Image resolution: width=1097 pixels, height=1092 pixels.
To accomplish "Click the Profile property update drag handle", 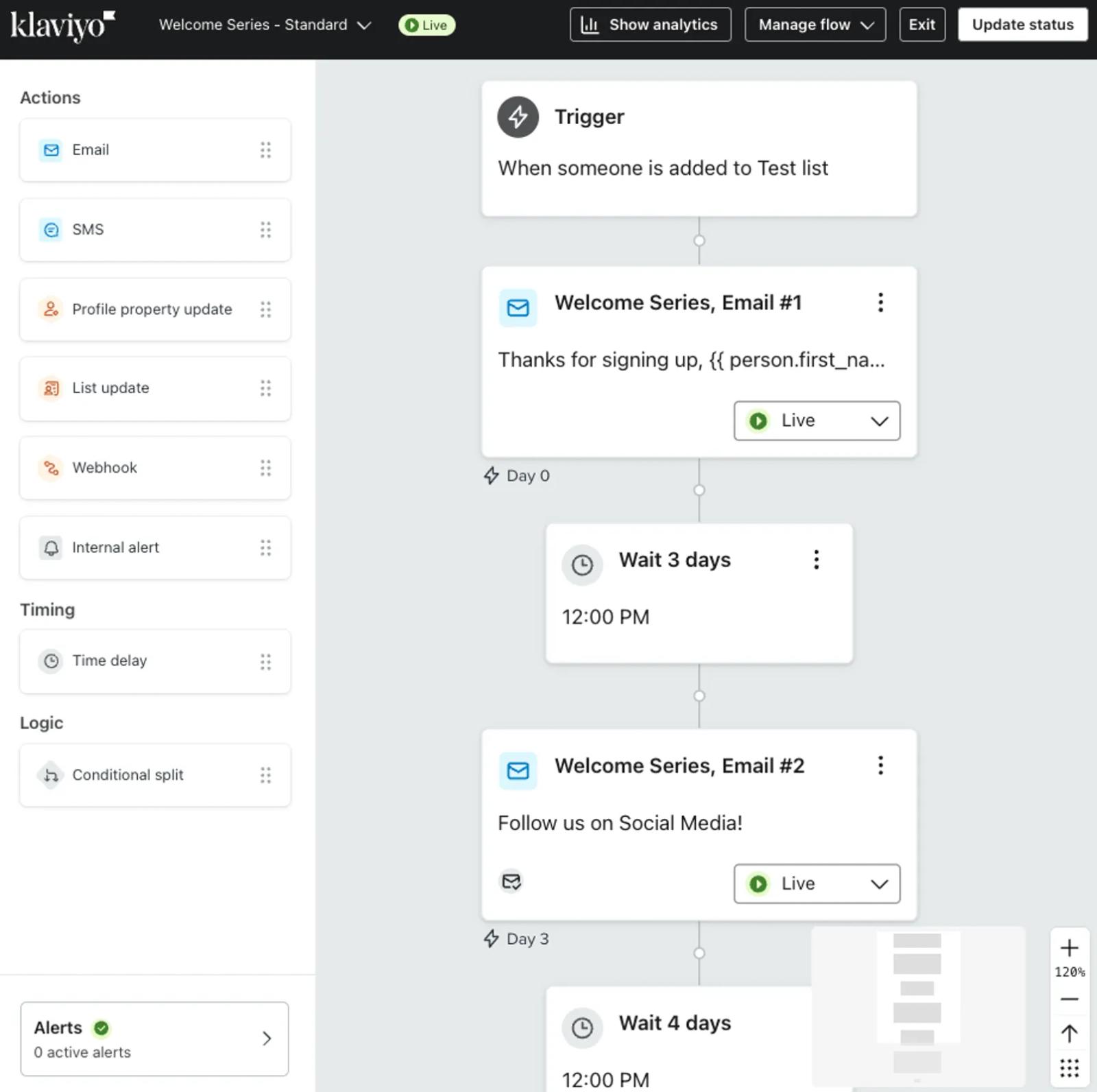I will tap(265, 309).
